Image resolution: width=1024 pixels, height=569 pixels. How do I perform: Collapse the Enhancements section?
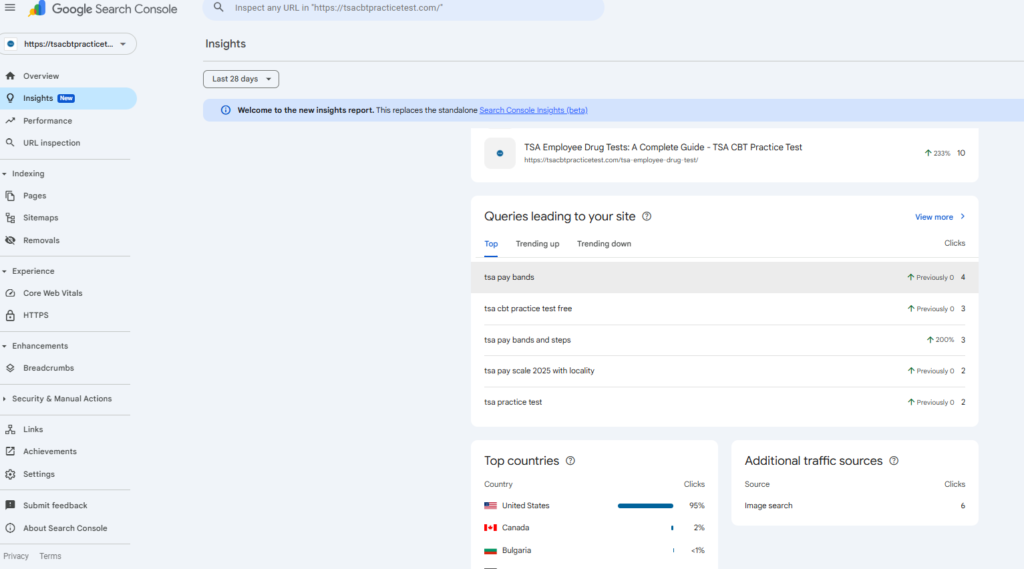5,346
